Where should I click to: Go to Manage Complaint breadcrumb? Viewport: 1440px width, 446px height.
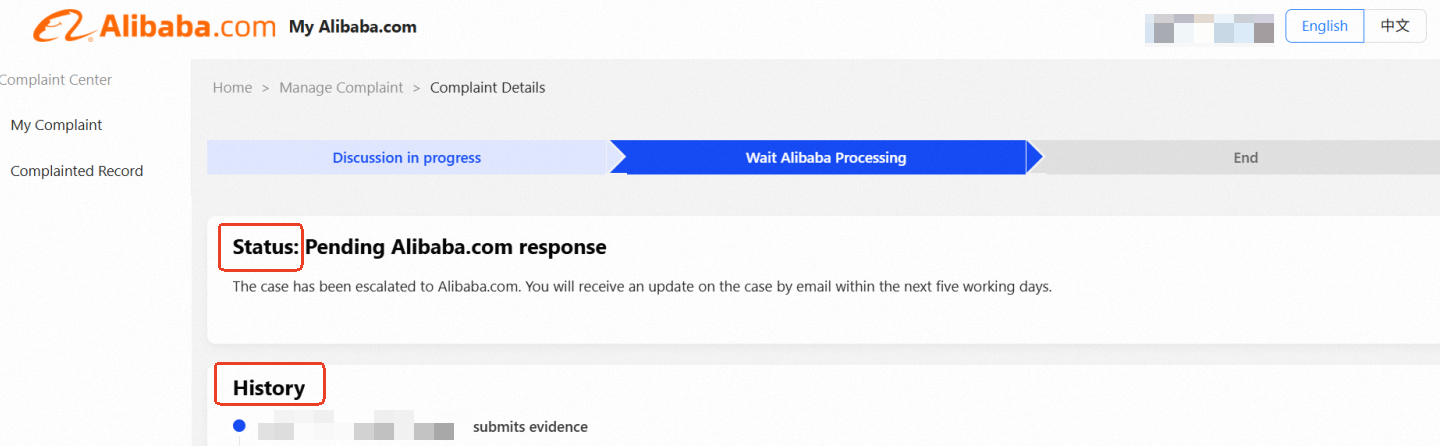tap(341, 88)
